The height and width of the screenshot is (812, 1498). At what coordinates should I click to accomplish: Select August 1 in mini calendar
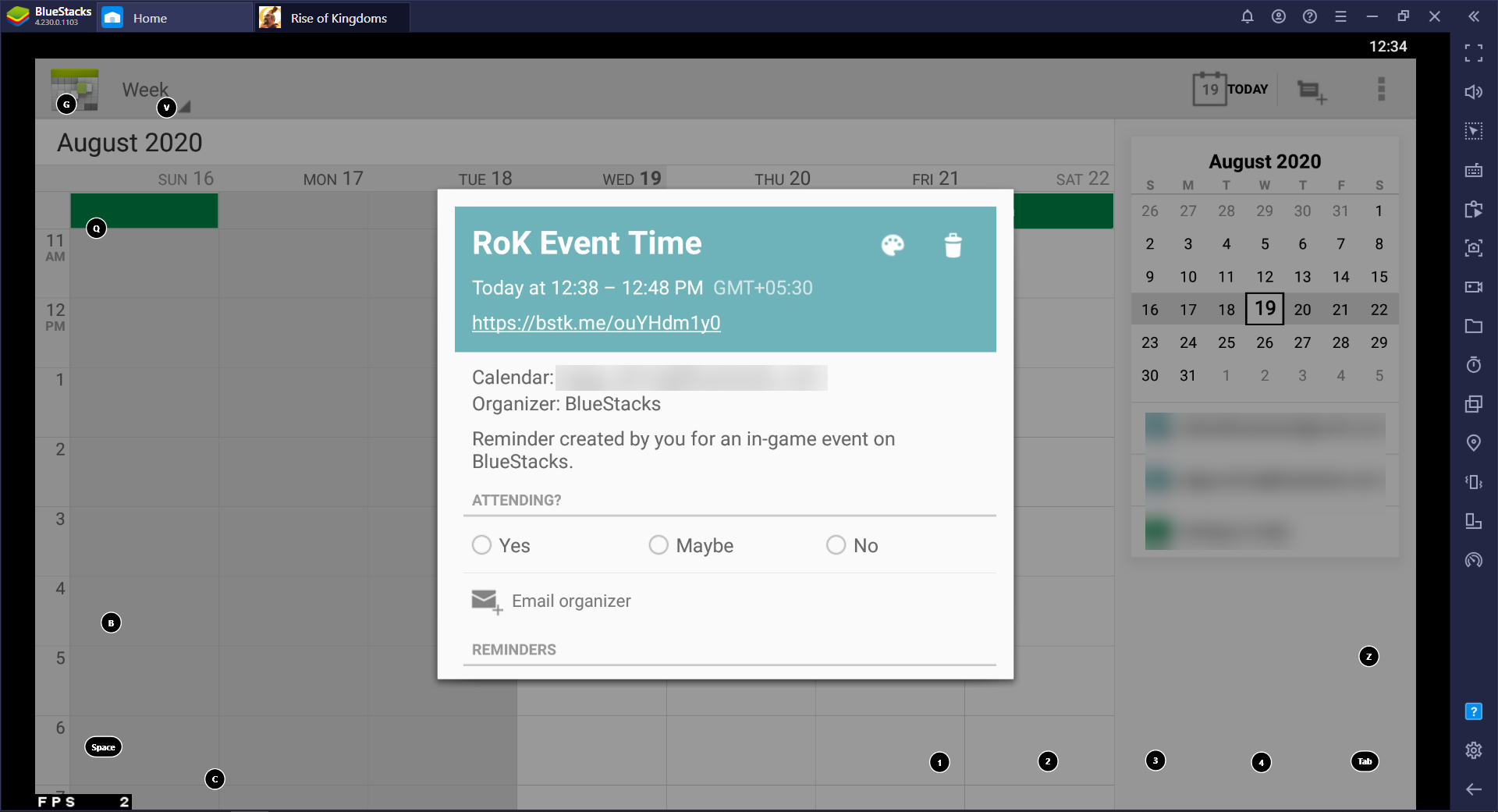(x=1379, y=211)
